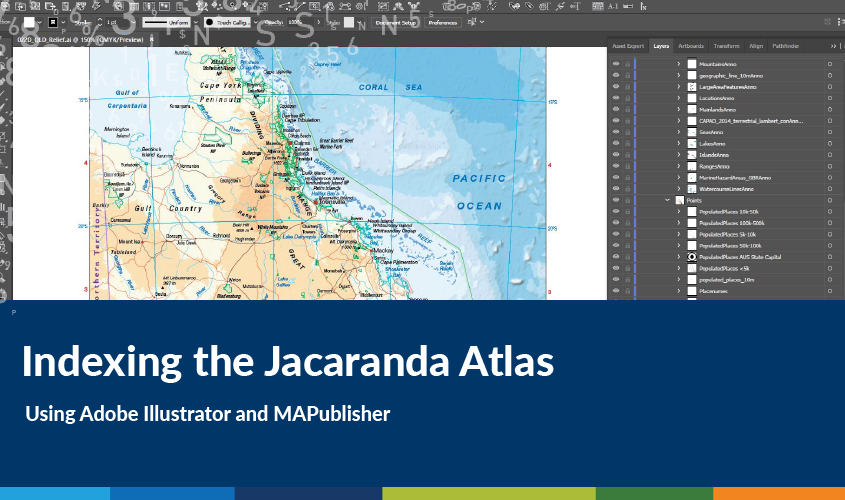Toggle lock on the RangesAnno layer

click(627, 166)
